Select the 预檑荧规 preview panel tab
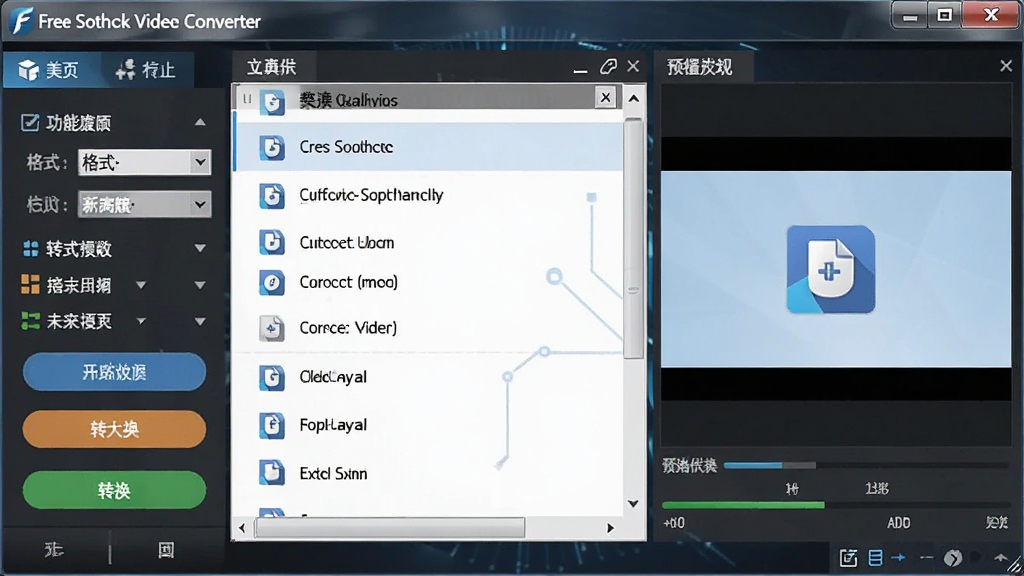 (x=700, y=67)
